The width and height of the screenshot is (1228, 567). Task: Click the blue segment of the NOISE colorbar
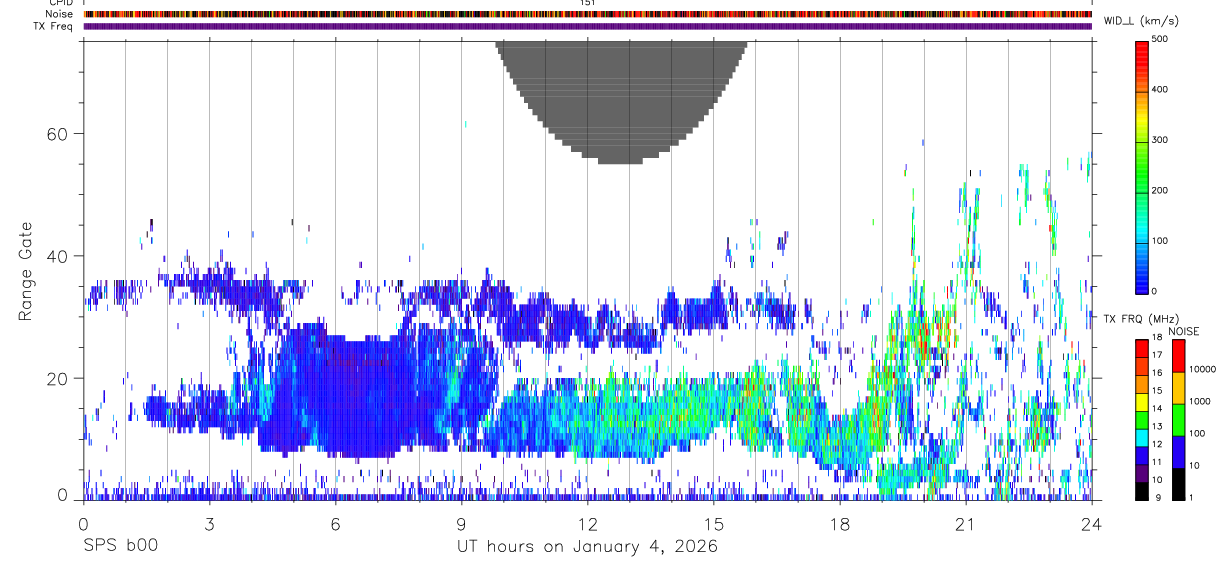click(1177, 452)
